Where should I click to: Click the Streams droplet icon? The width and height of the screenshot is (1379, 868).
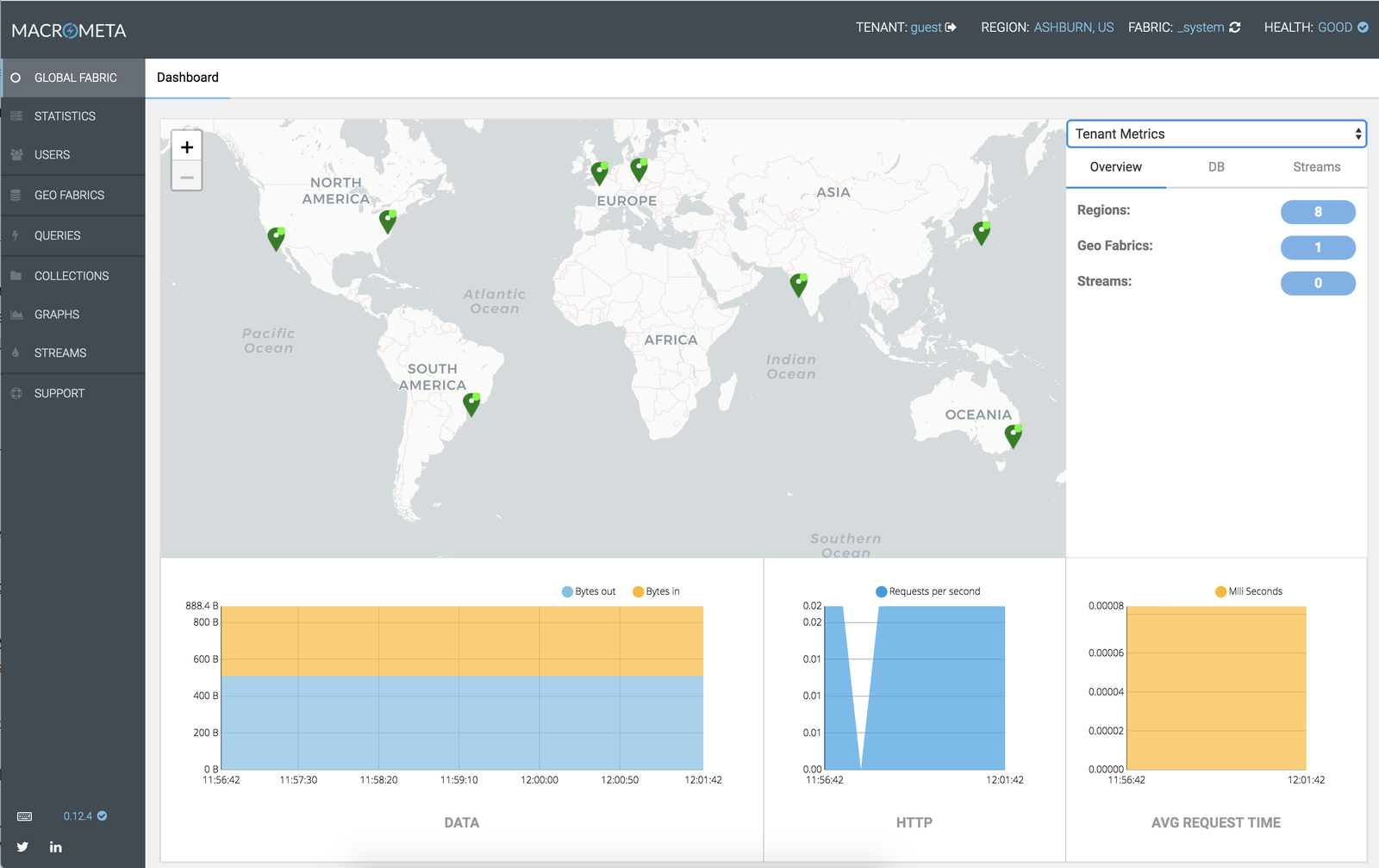click(16, 353)
